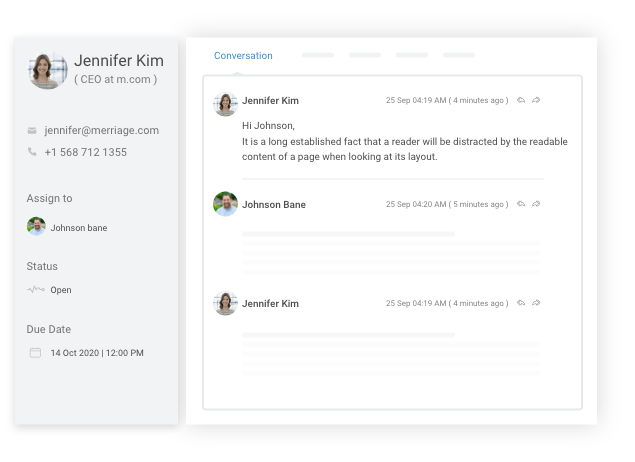Click Jennifer Kim avatar in last message

coord(225,303)
